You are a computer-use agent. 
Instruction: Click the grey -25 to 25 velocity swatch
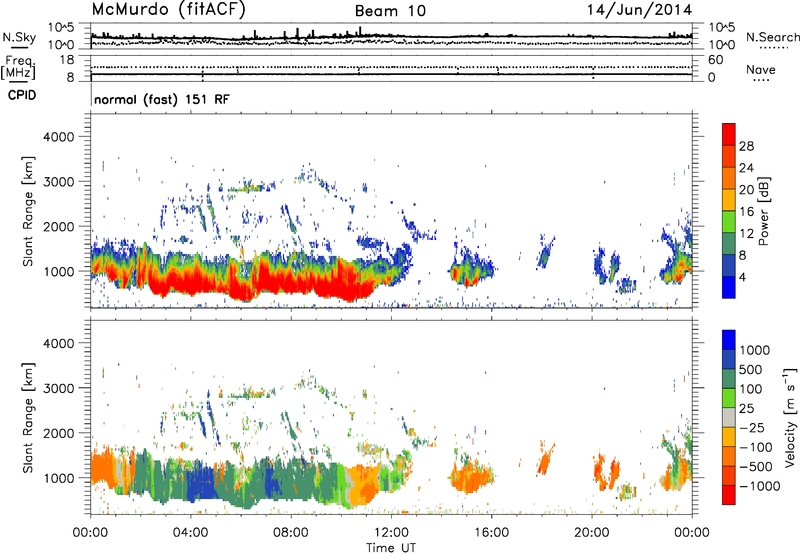point(729,418)
